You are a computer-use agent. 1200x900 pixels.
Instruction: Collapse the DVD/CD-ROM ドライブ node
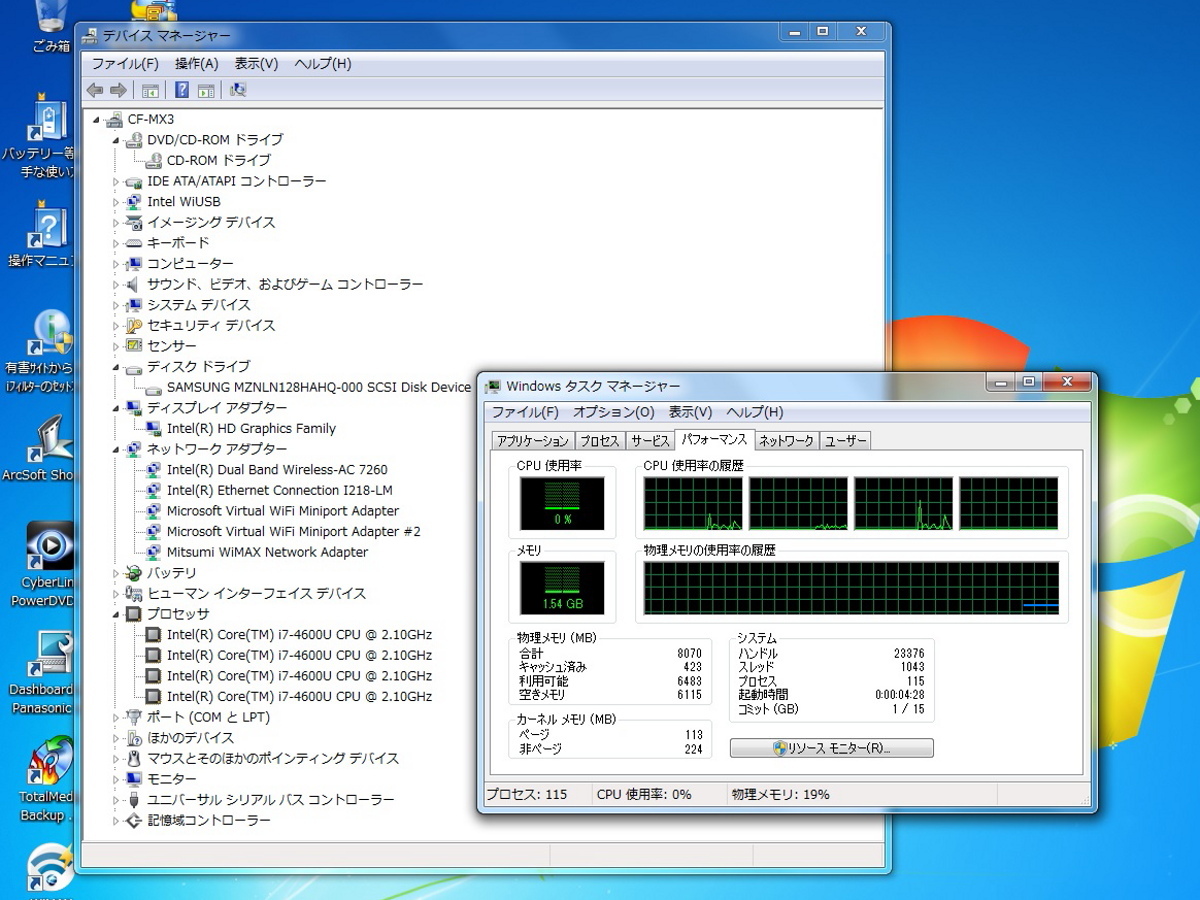[116, 140]
